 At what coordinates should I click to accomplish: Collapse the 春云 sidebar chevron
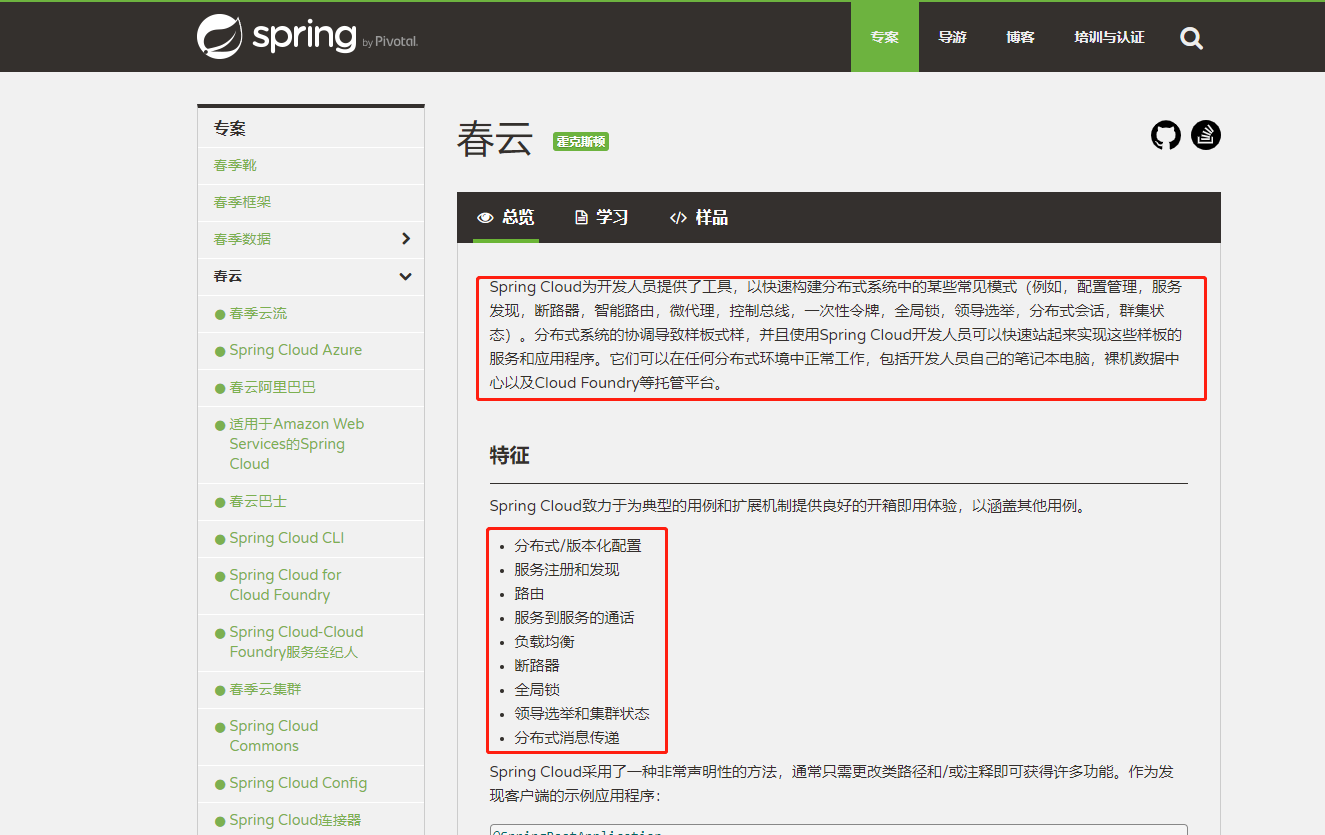[x=405, y=276]
